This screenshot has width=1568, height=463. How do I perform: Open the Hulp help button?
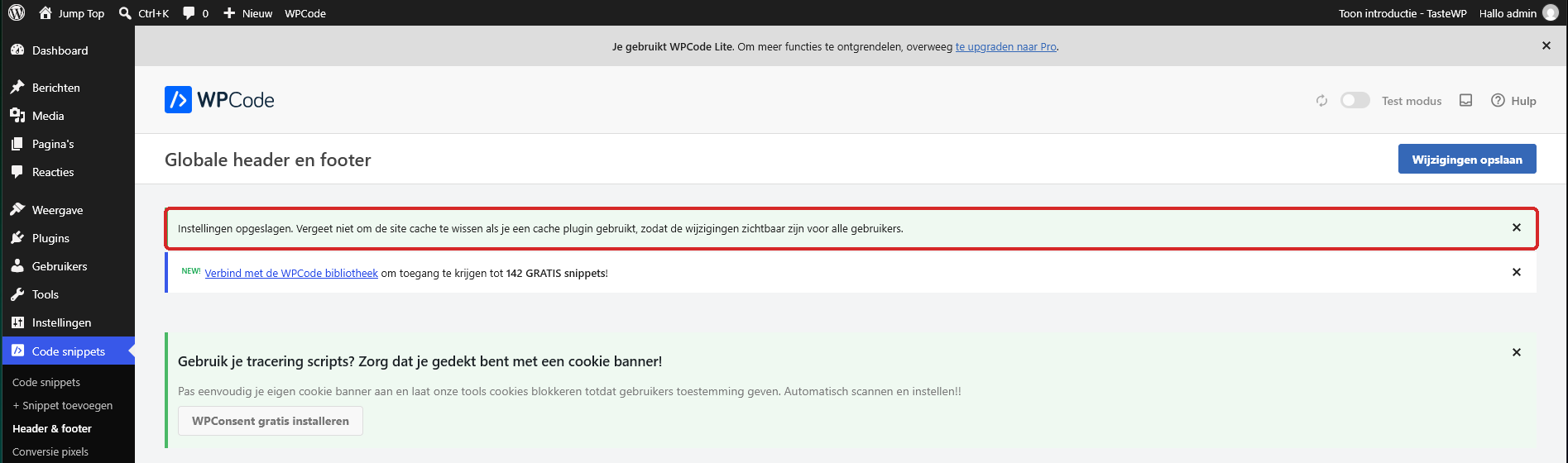[x=1513, y=101]
